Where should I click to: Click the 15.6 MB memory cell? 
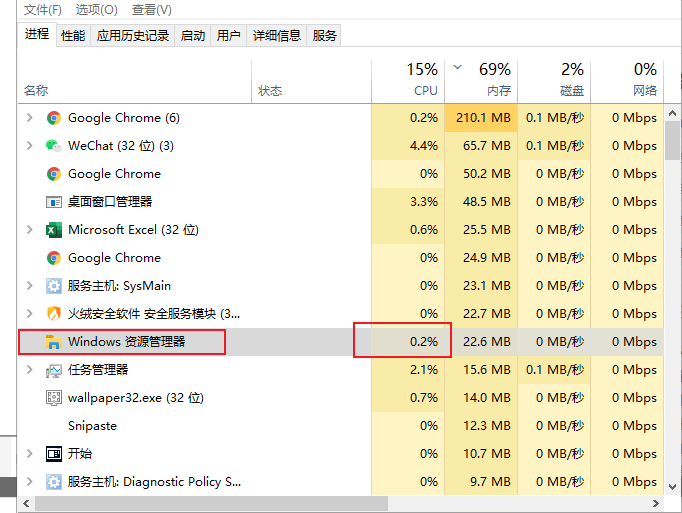pos(481,370)
